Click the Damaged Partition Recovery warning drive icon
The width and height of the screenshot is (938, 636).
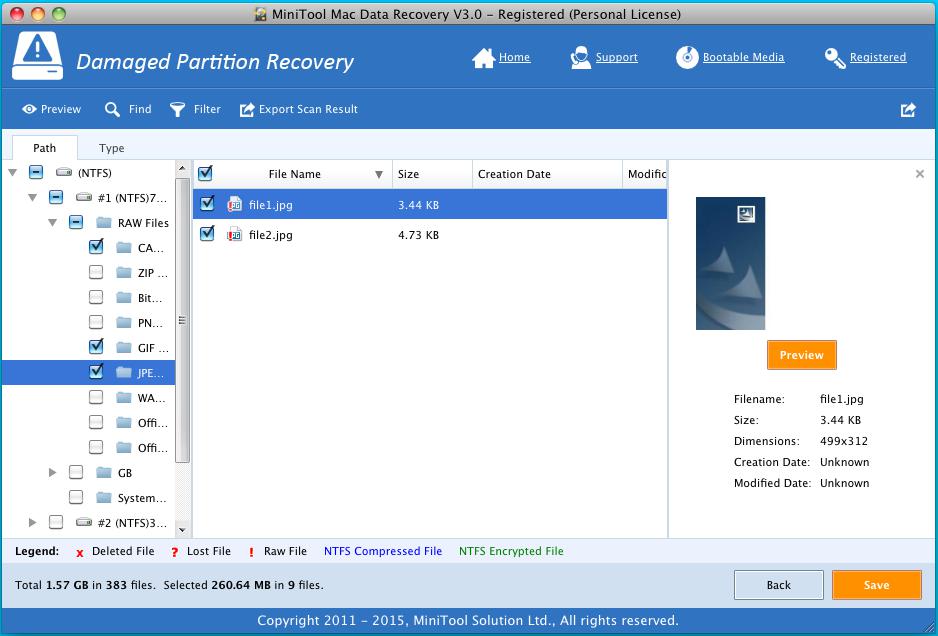(37, 56)
